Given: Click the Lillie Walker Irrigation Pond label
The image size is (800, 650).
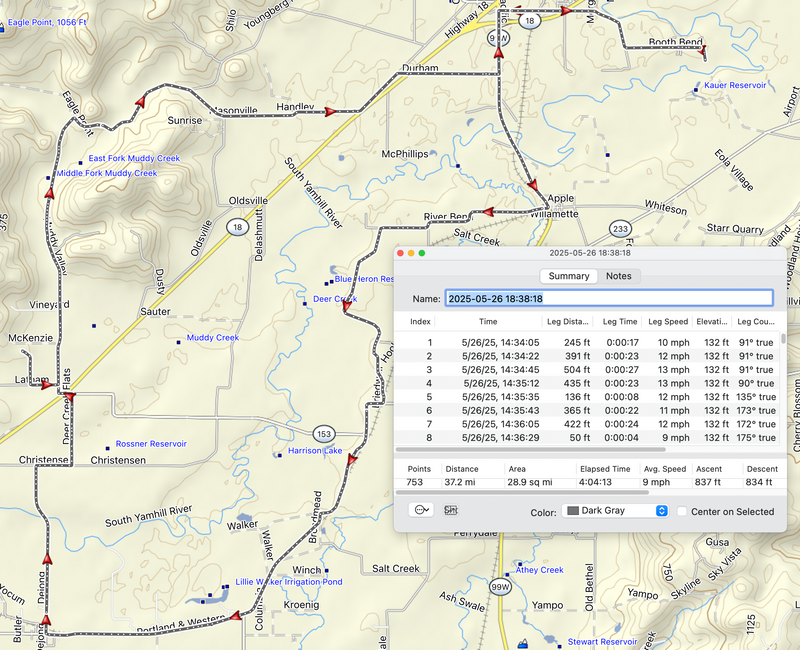Looking at the screenshot, I should click(x=289, y=582).
